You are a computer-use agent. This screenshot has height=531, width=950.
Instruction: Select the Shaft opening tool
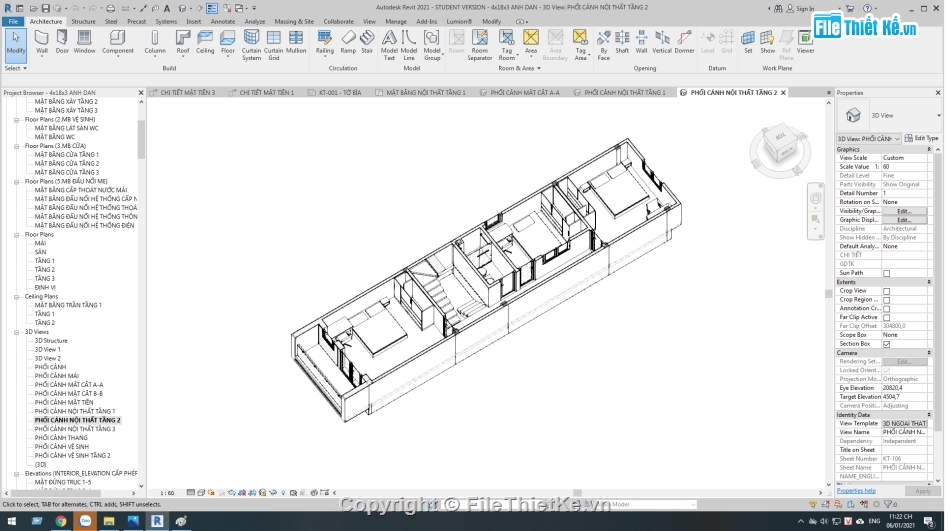coord(622,42)
